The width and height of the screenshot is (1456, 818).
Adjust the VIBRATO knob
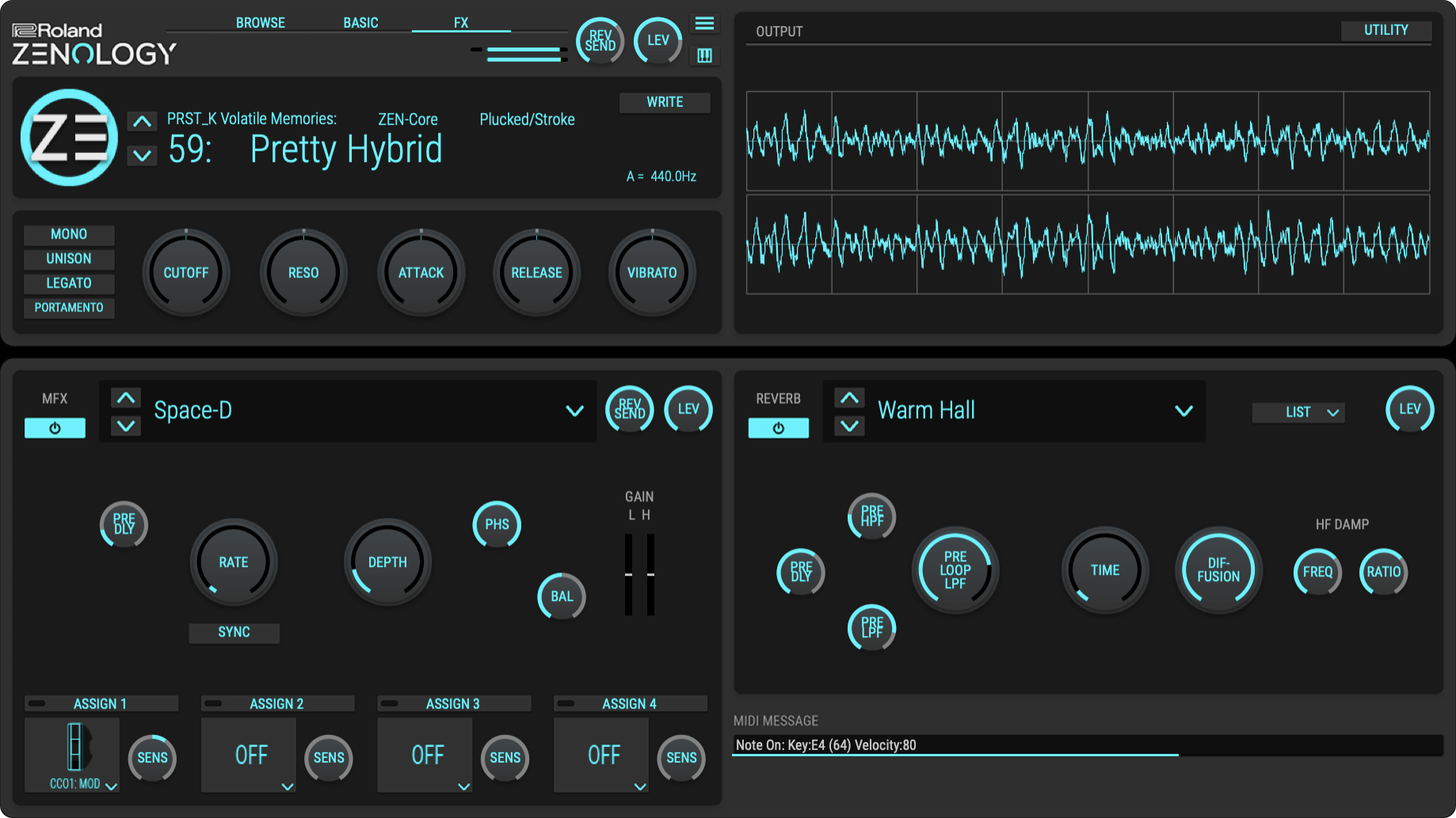point(652,272)
